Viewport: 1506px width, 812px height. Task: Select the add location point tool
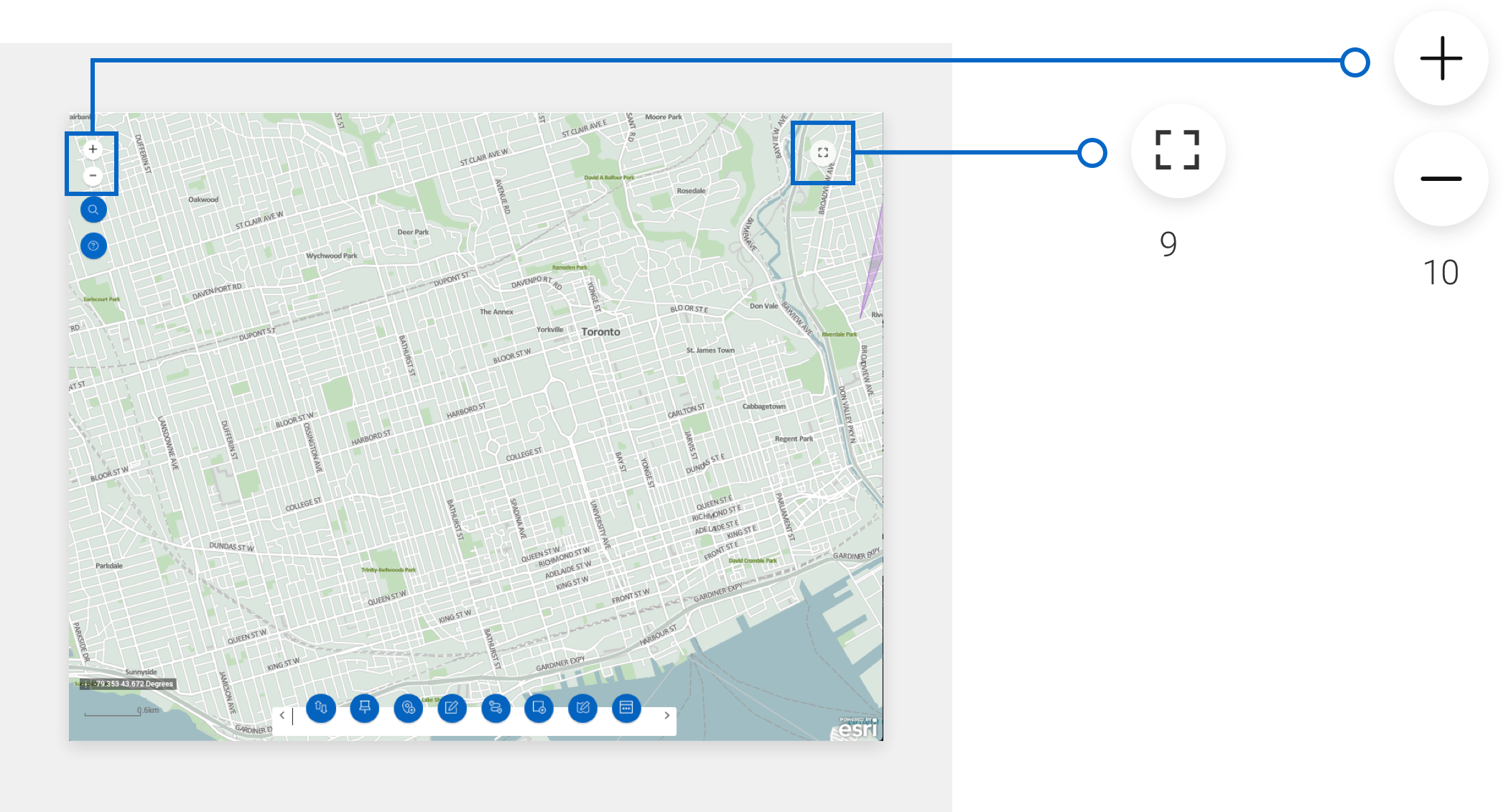[409, 709]
